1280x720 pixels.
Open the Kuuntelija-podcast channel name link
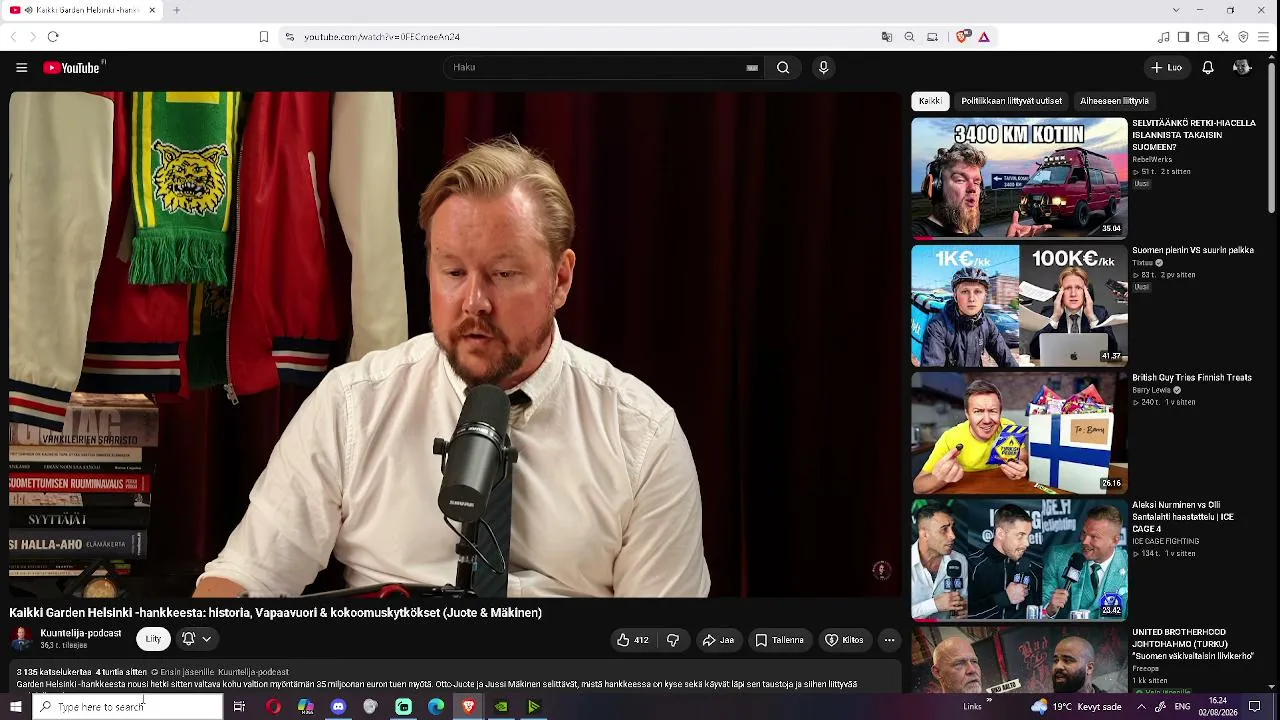point(81,633)
